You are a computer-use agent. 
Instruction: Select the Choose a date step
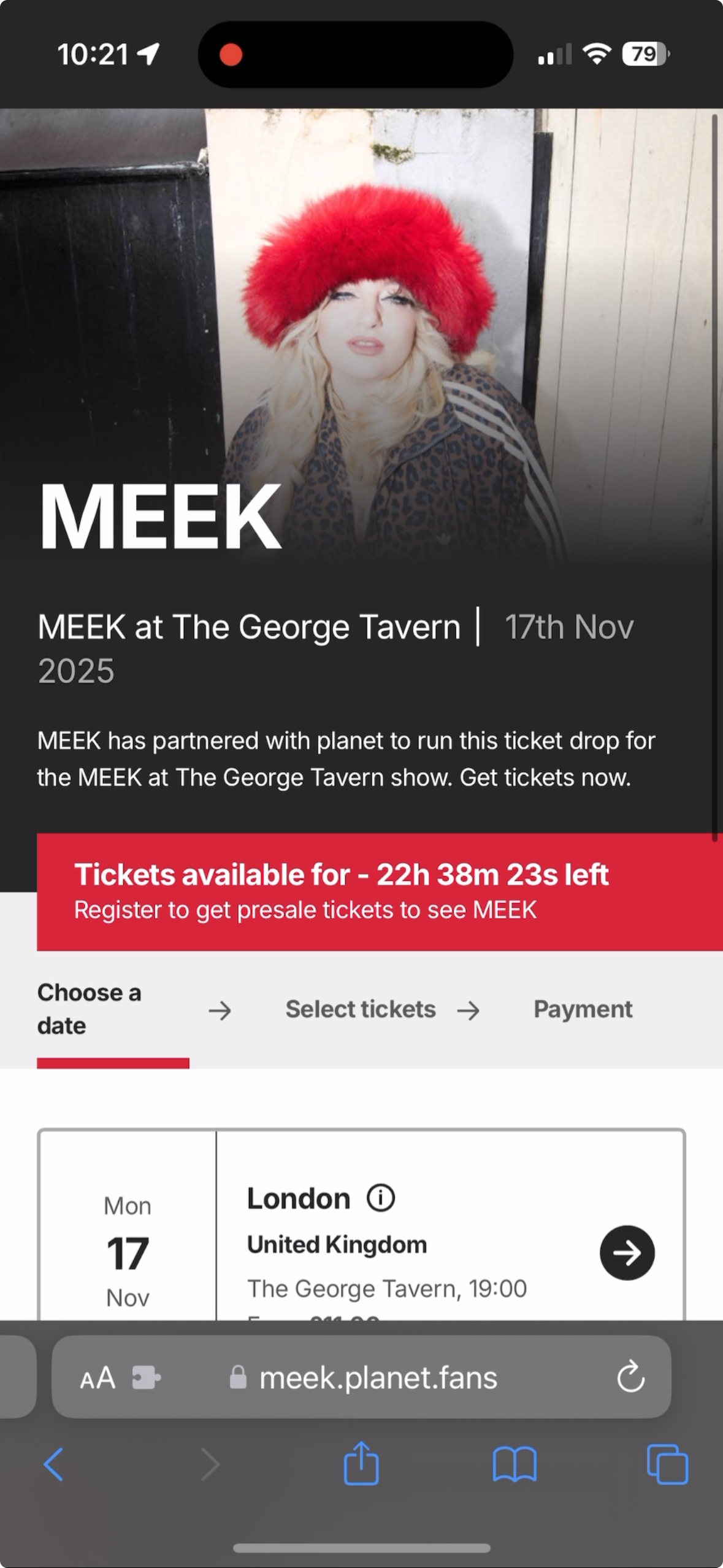pos(90,1009)
